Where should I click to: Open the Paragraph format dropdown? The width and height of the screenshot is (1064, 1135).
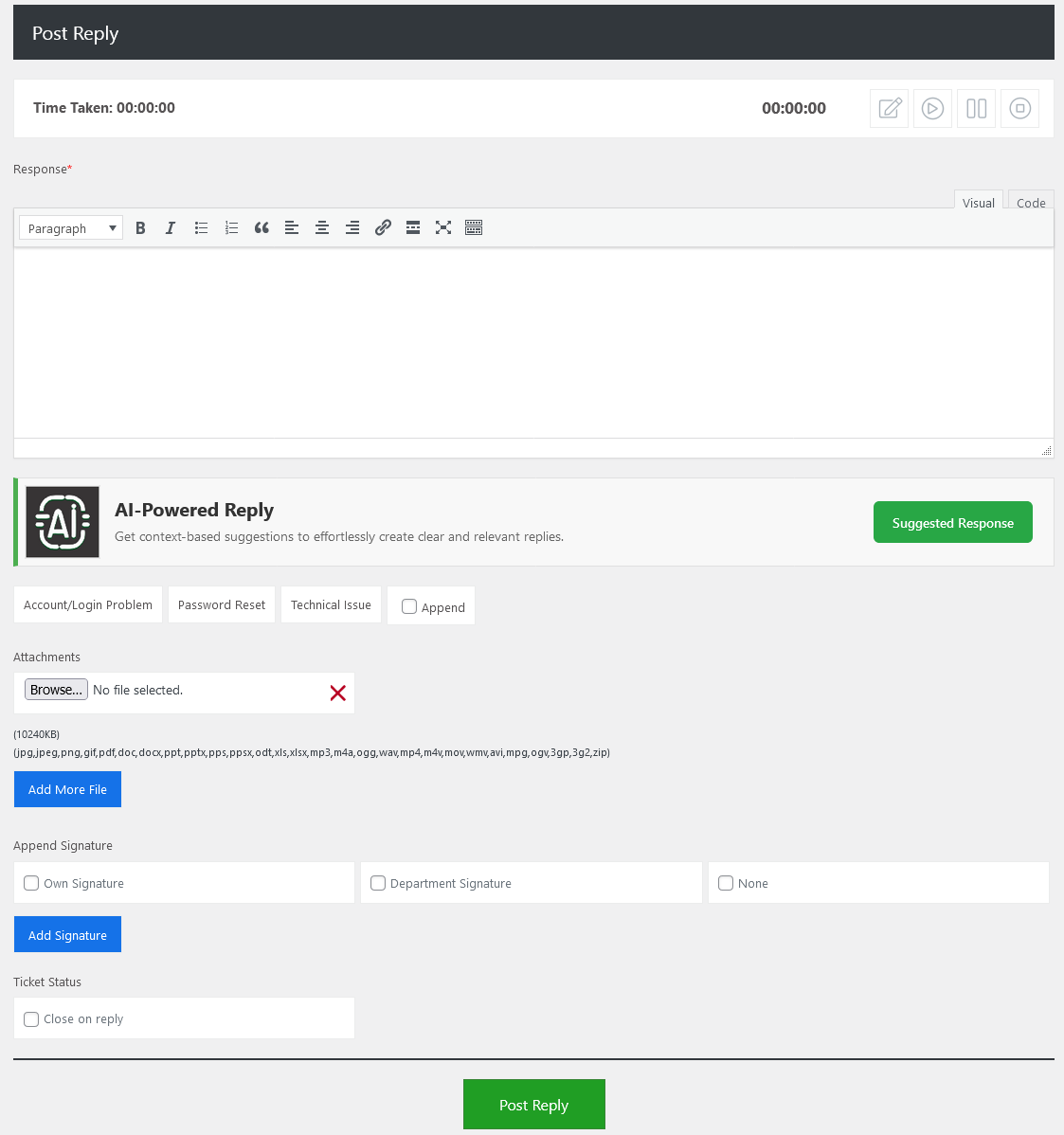click(x=71, y=227)
